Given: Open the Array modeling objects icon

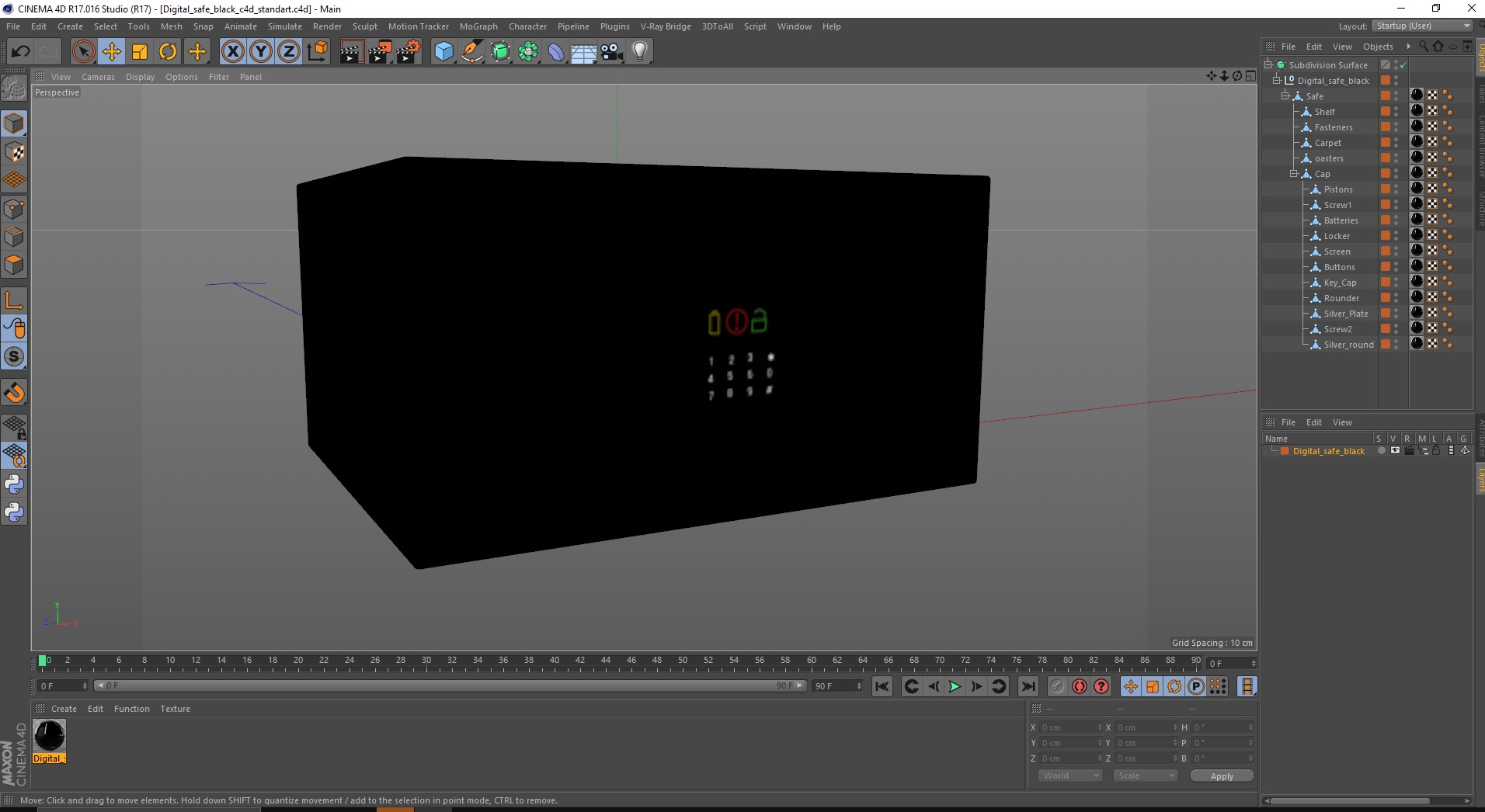Looking at the screenshot, I should tap(528, 52).
